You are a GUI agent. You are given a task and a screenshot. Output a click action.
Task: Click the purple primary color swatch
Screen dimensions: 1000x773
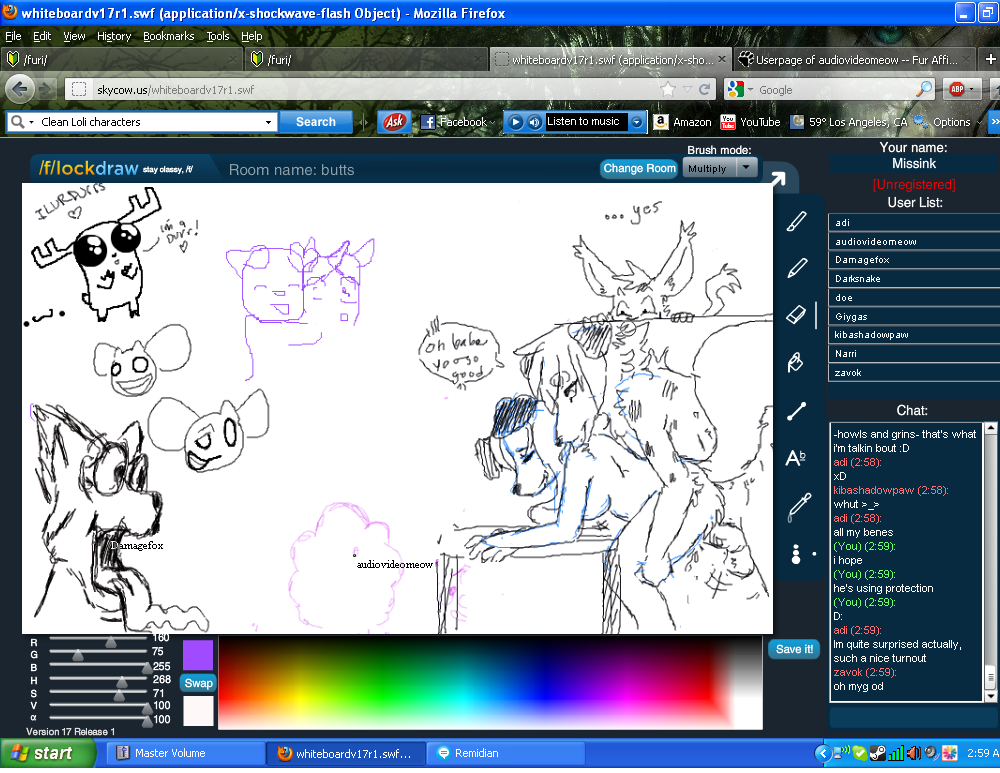click(x=198, y=654)
